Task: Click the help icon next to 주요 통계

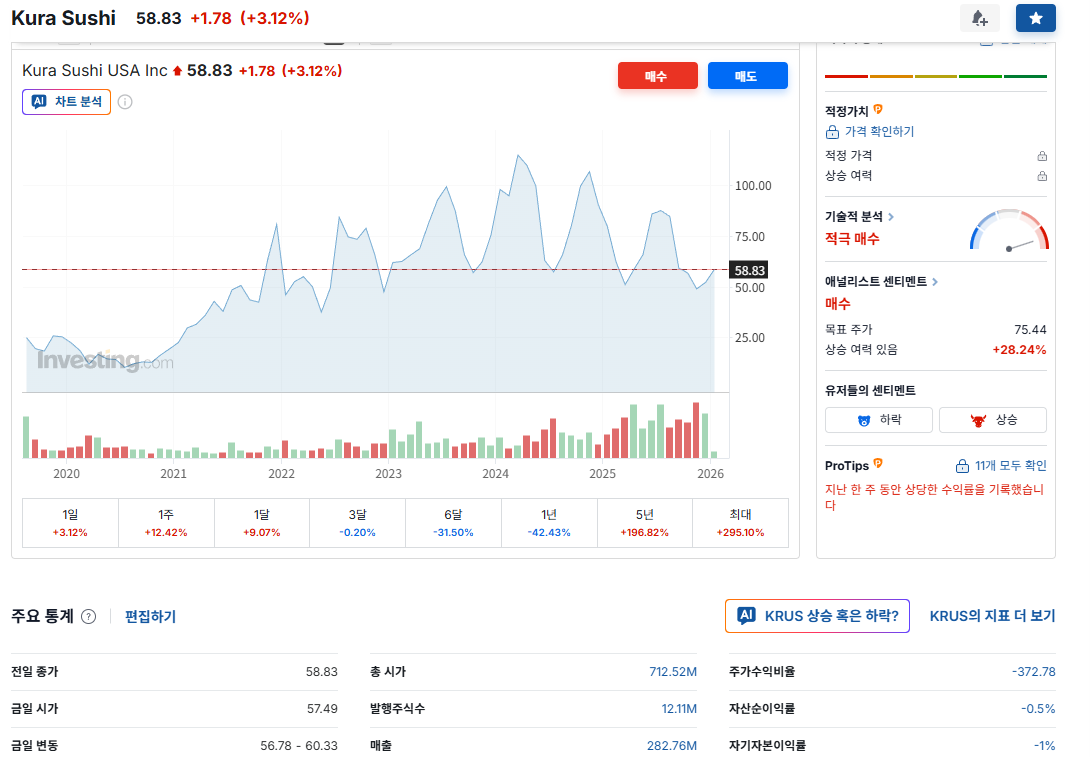Action: (x=88, y=617)
